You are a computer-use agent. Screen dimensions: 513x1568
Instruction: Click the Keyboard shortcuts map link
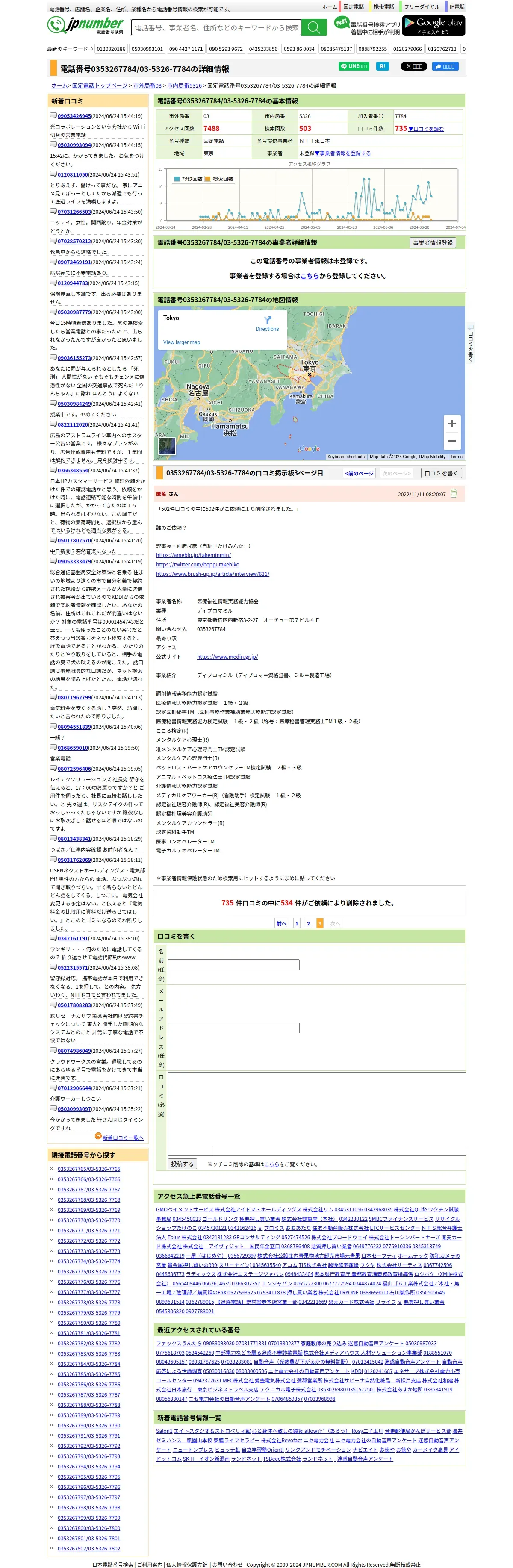coord(346,457)
